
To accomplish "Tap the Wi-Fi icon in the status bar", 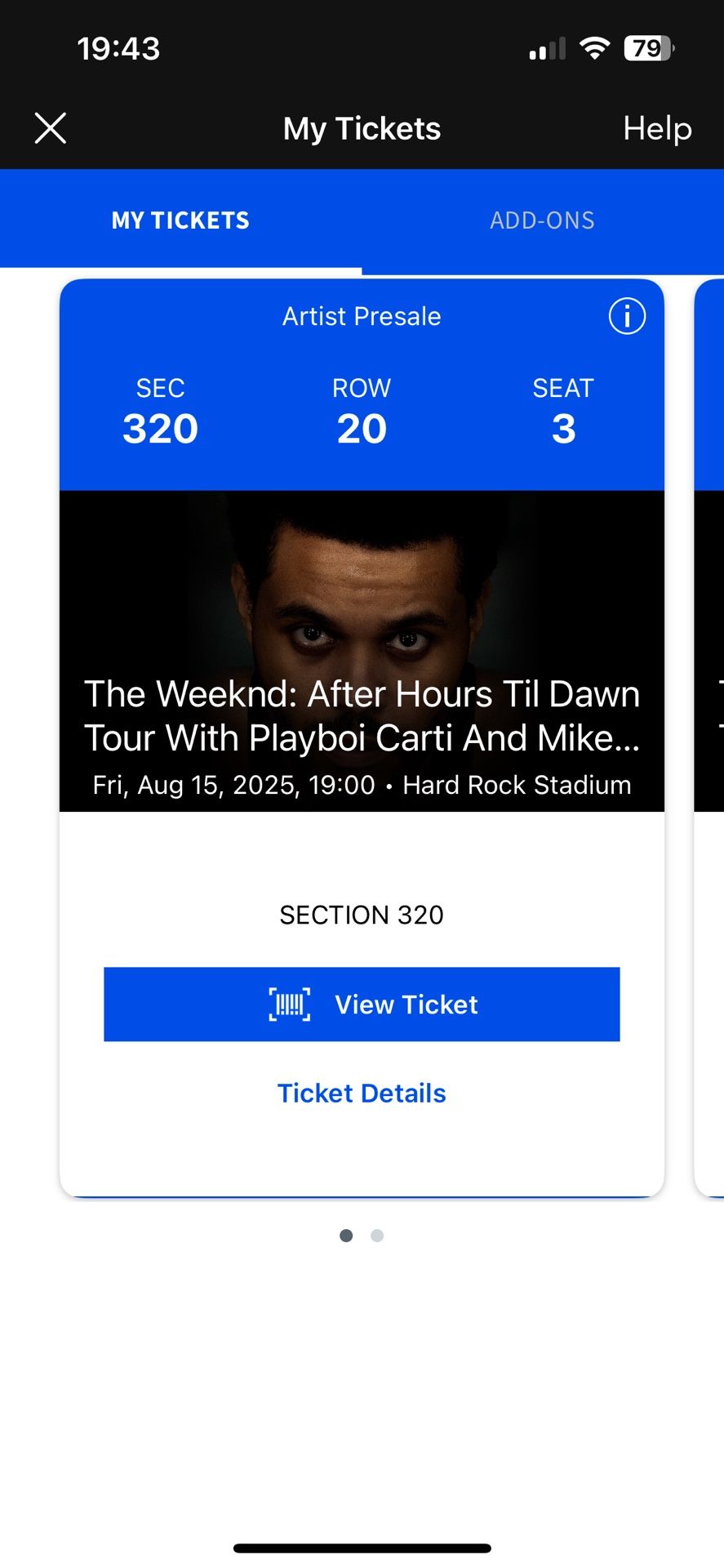I will coord(595,48).
